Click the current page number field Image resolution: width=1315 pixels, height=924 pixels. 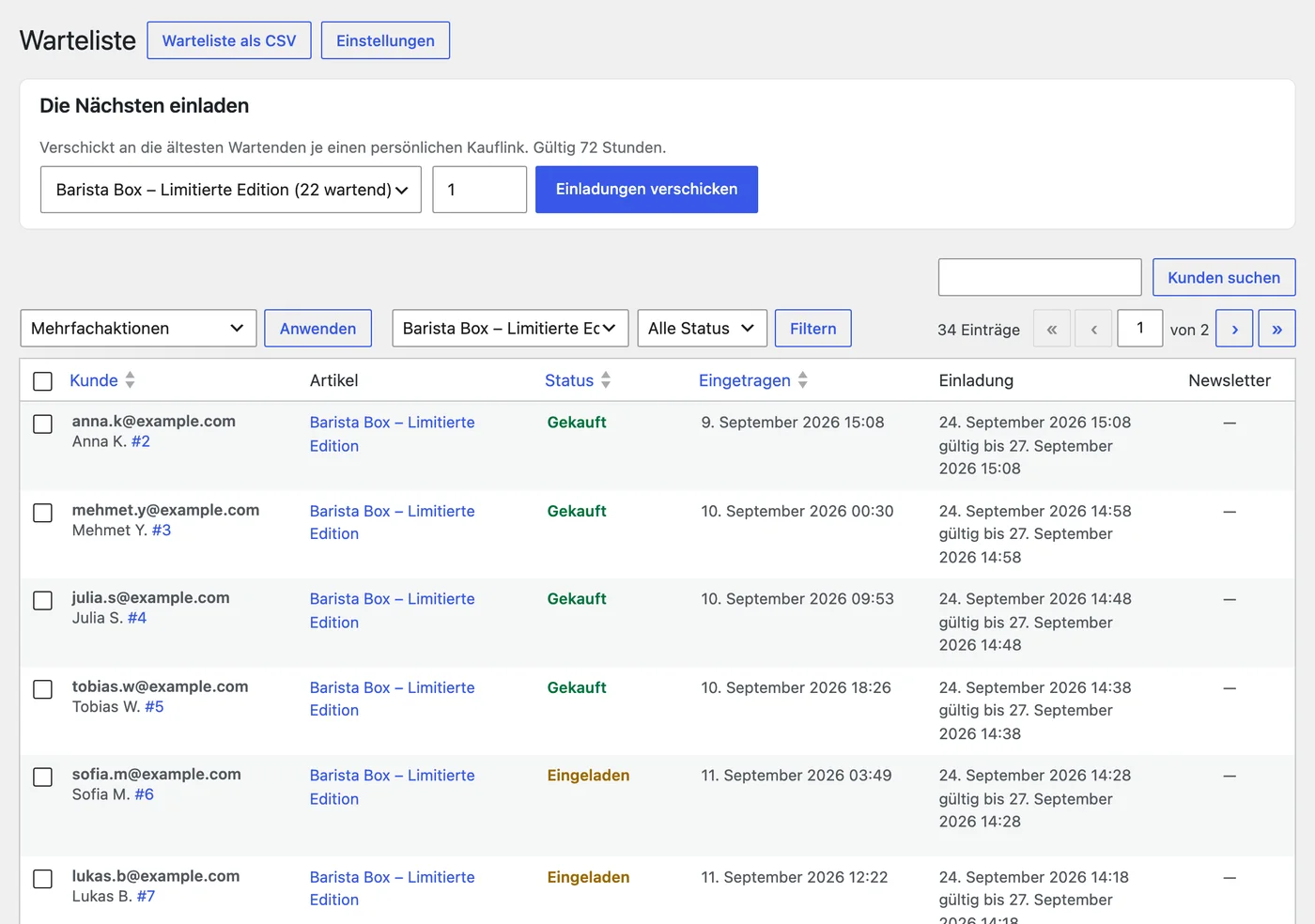click(x=1140, y=329)
